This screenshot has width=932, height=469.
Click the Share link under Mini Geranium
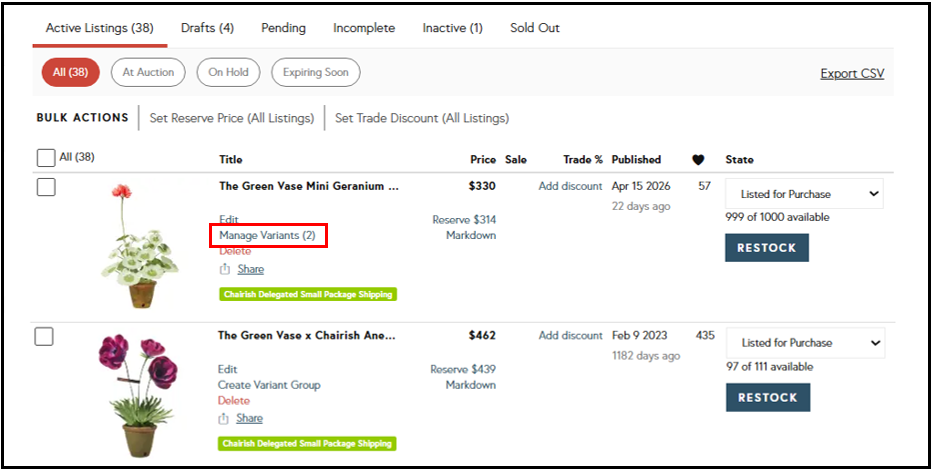251,269
